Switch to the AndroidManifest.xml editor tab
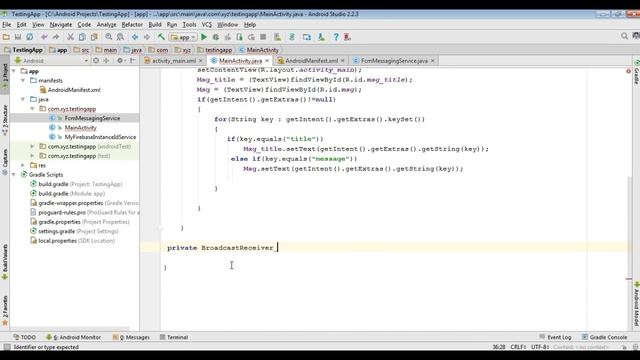 point(311,60)
